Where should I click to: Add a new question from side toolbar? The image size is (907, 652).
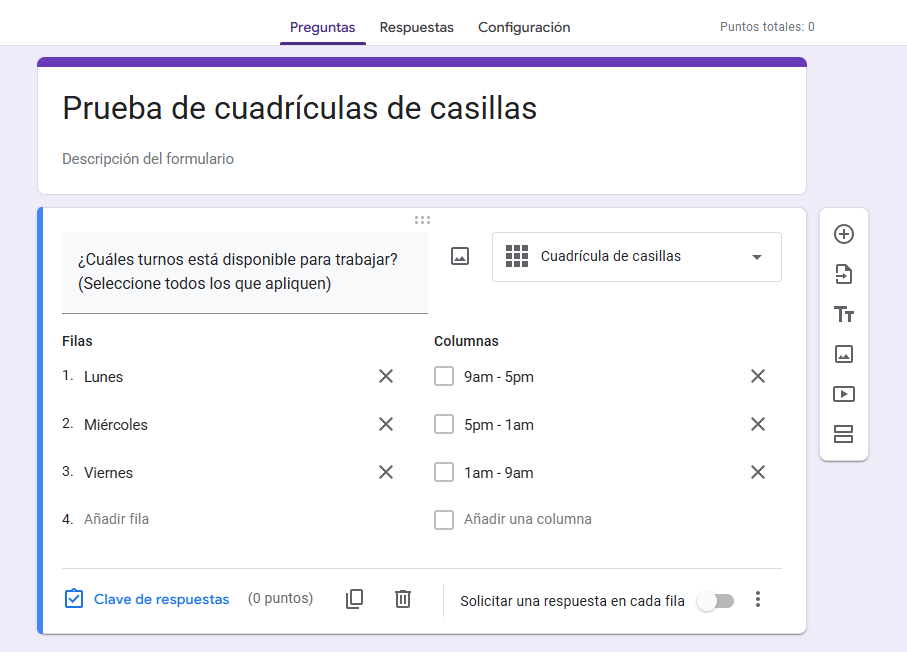pos(844,234)
